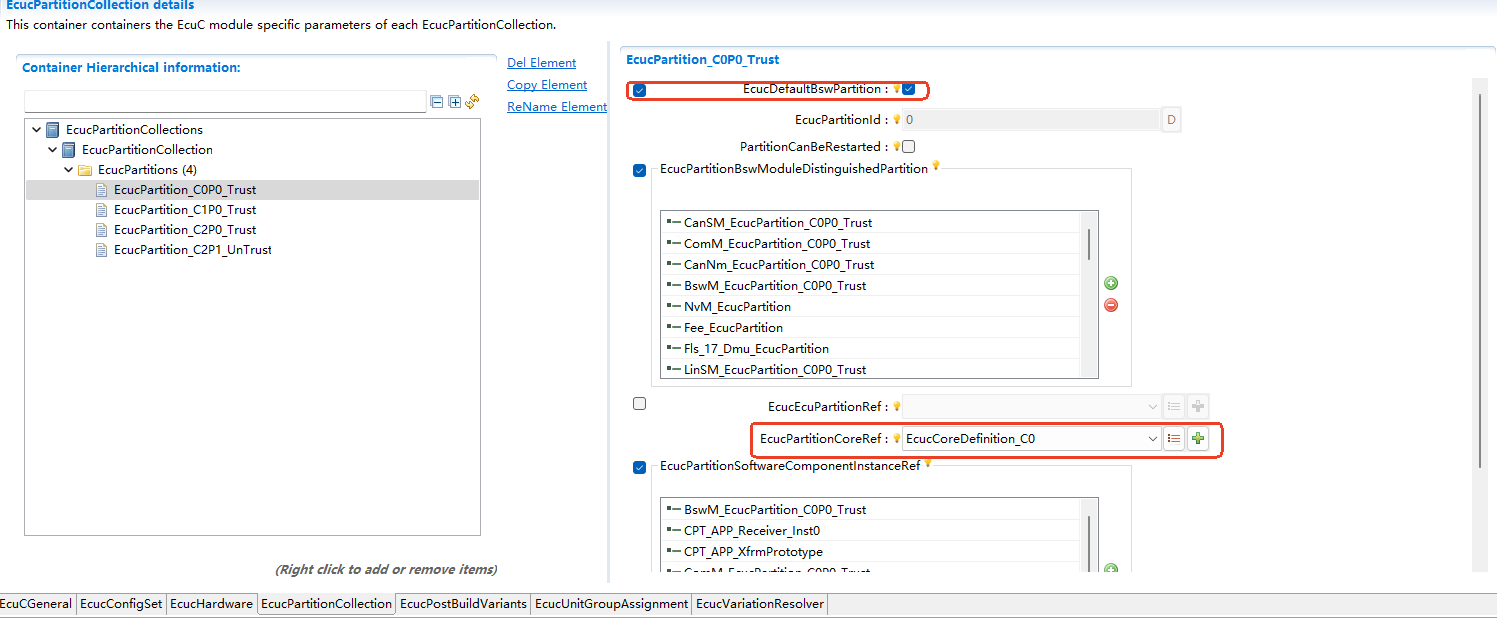Click the D button beside EcucPartitionId
Screen dimensions: 1497x618
(1171, 120)
